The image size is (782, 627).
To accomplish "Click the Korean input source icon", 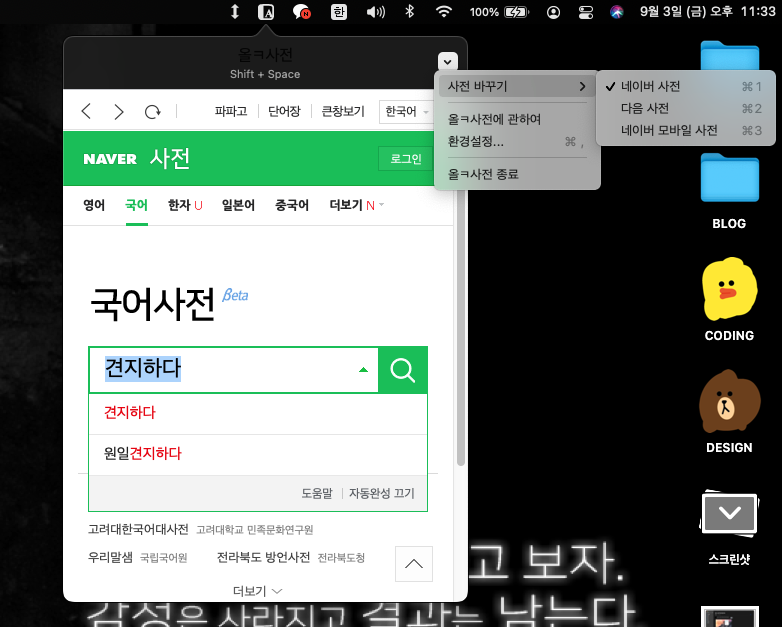I will tap(339, 11).
